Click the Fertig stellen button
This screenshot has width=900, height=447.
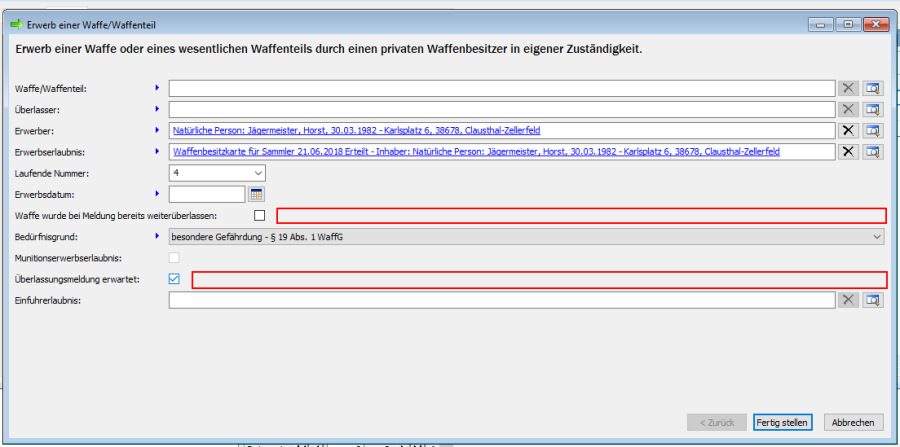(783, 422)
